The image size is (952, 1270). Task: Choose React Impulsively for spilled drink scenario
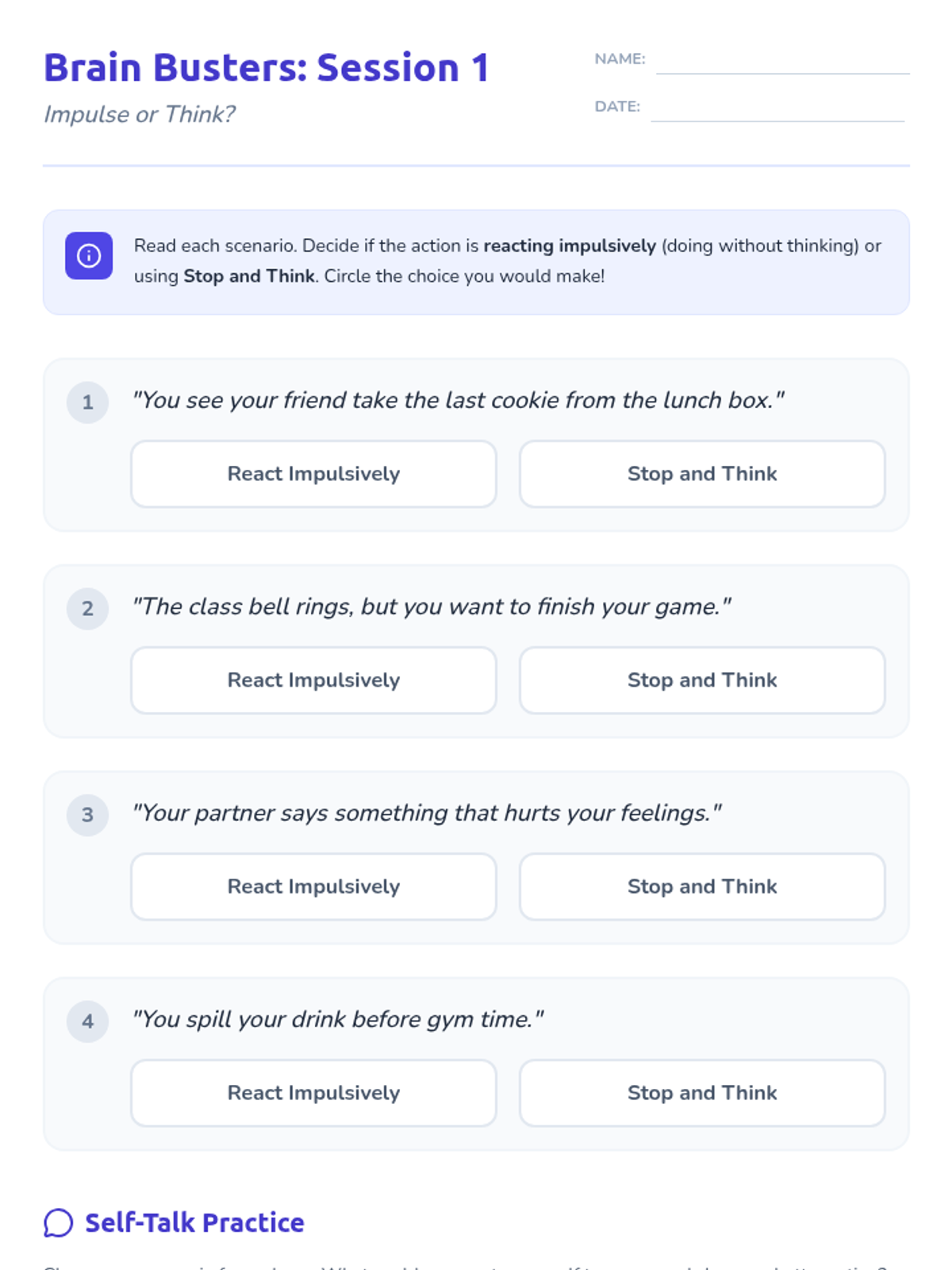click(313, 1093)
